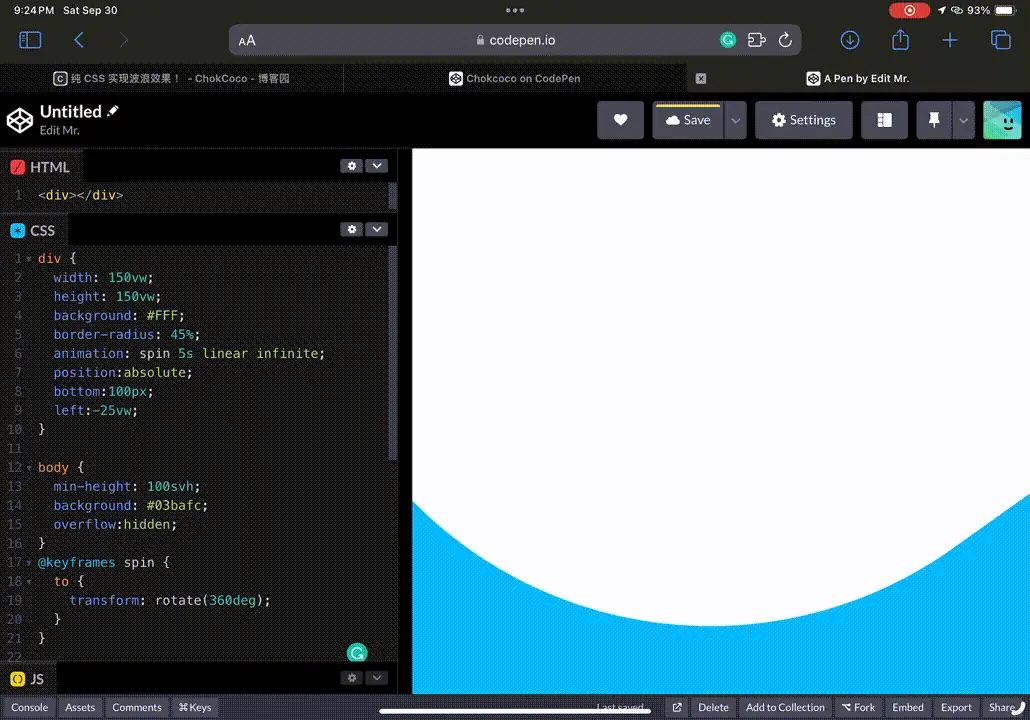Image resolution: width=1030 pixels, height=720 pixels.
Task: Click the screen recording indicator
Action: pos(909,11)
